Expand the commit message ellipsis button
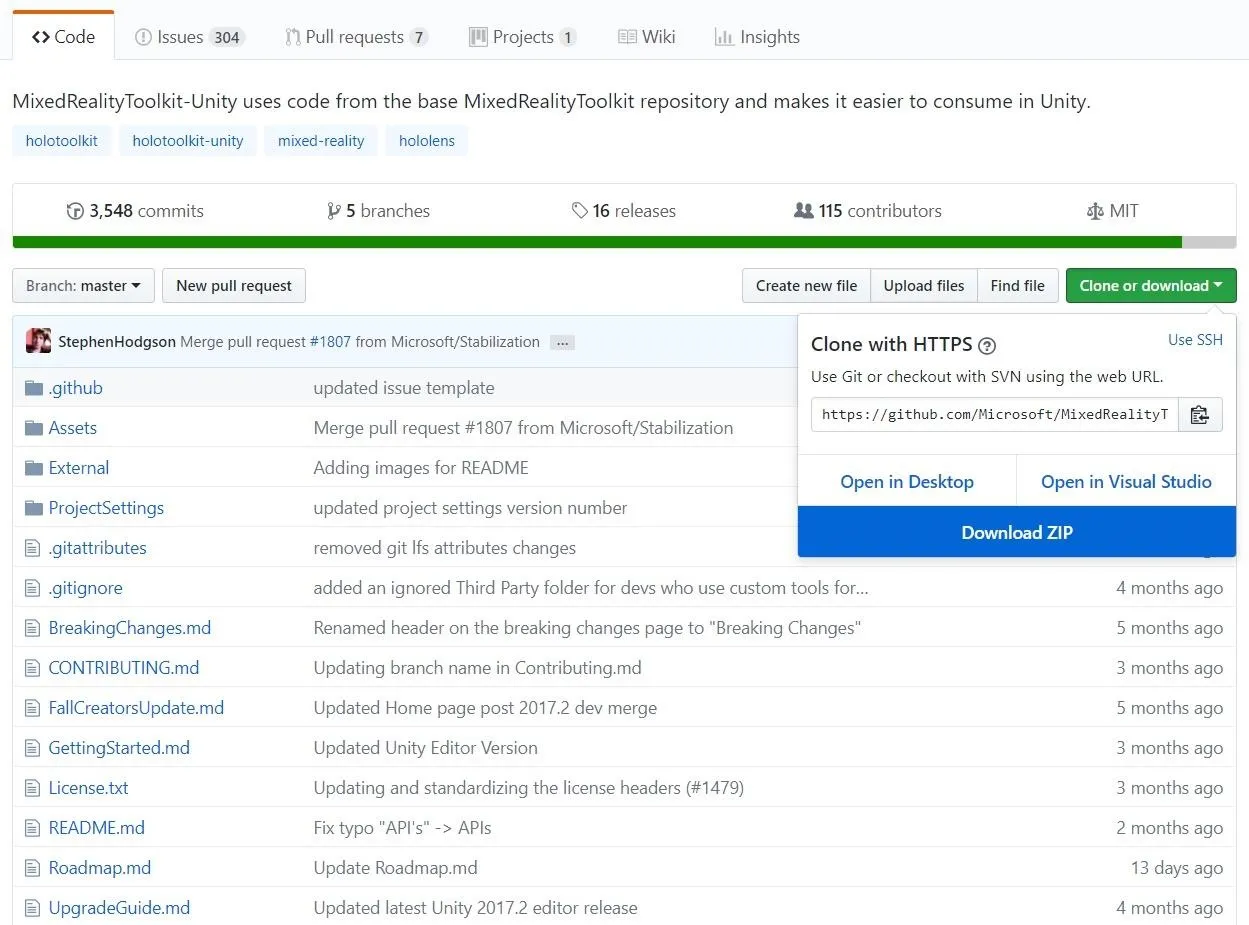 pyautogui.click(x=563, y=342)
